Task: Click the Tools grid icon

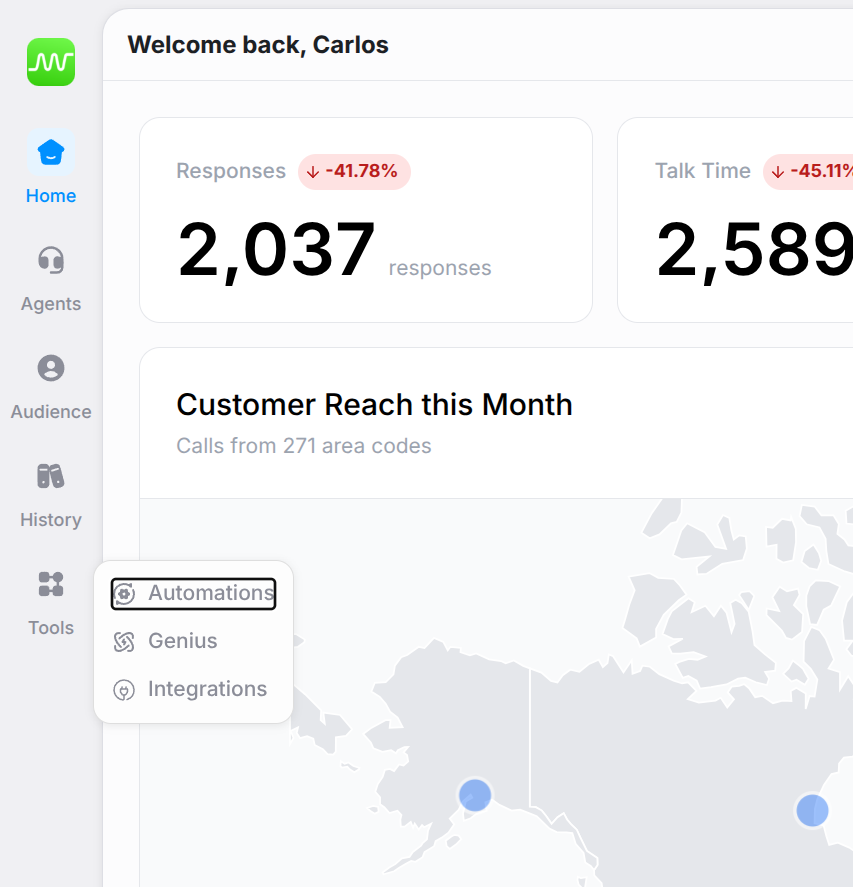Action: (50, 583)
